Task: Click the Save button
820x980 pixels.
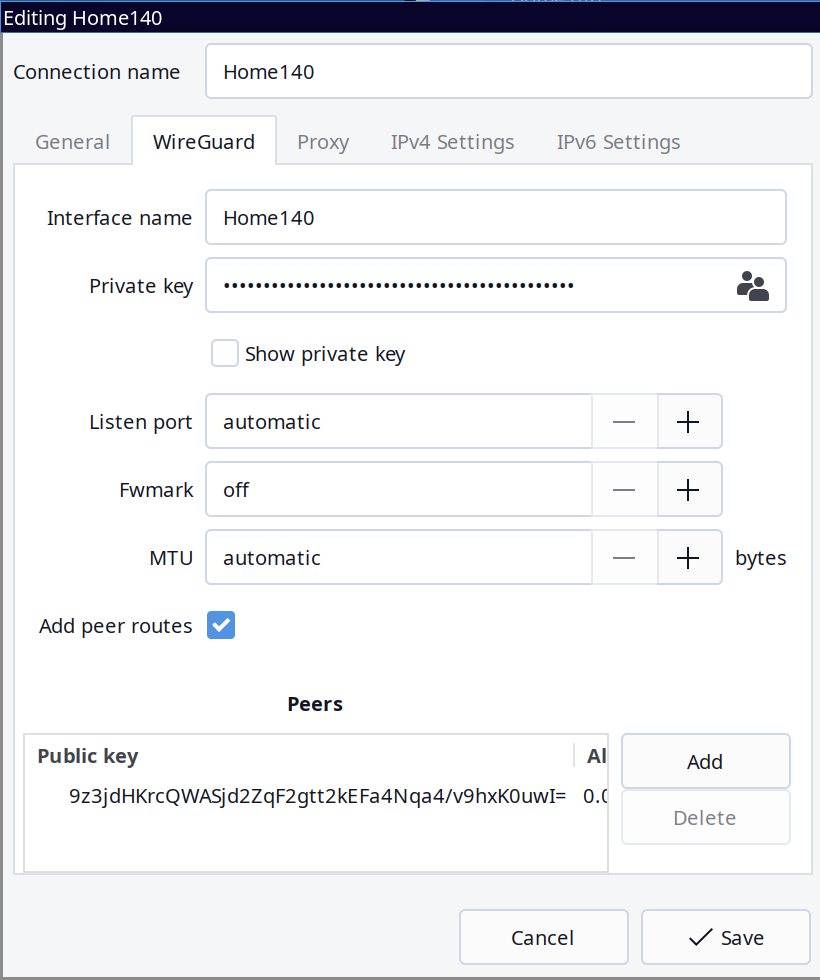Action: [726, 937]
